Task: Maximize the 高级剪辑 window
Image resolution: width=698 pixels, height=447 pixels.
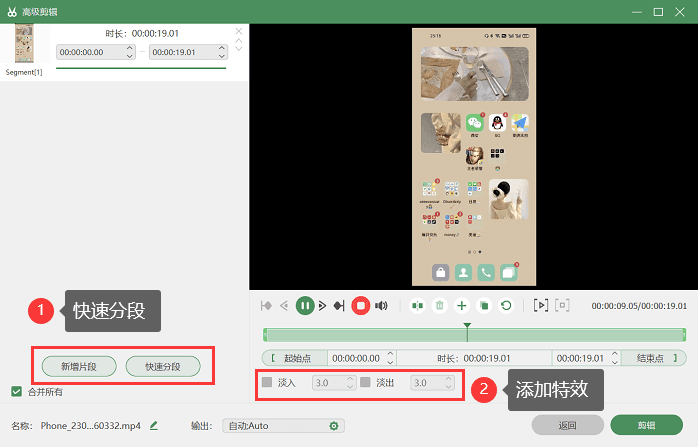Action: (x=658, y=12)
